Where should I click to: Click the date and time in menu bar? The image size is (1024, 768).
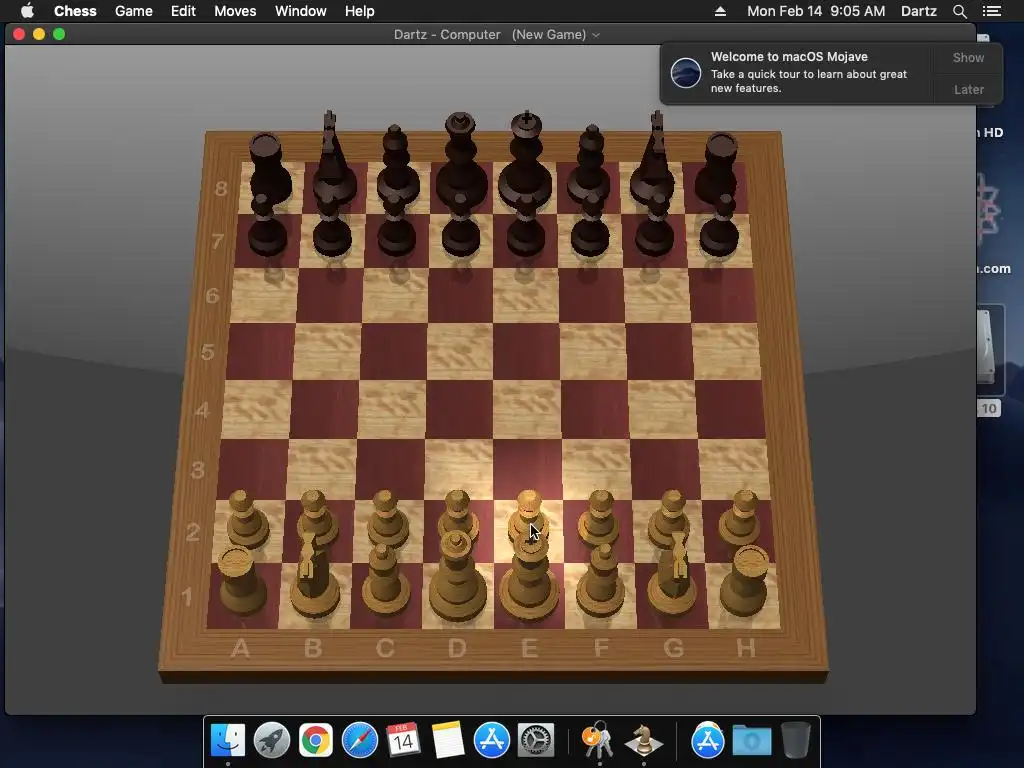(x=816, y=11)
